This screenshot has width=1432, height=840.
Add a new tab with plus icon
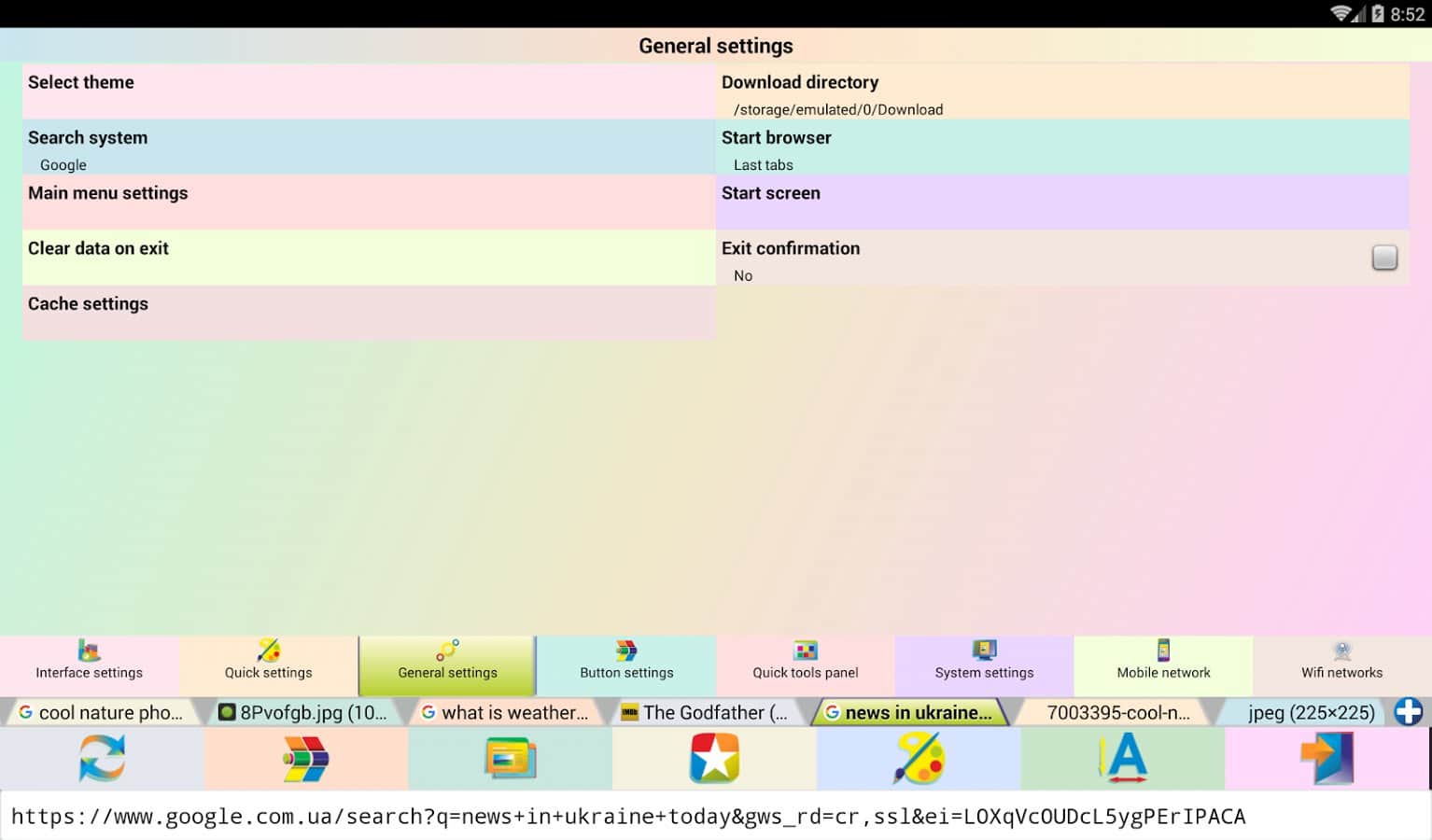pos(1408,712)
